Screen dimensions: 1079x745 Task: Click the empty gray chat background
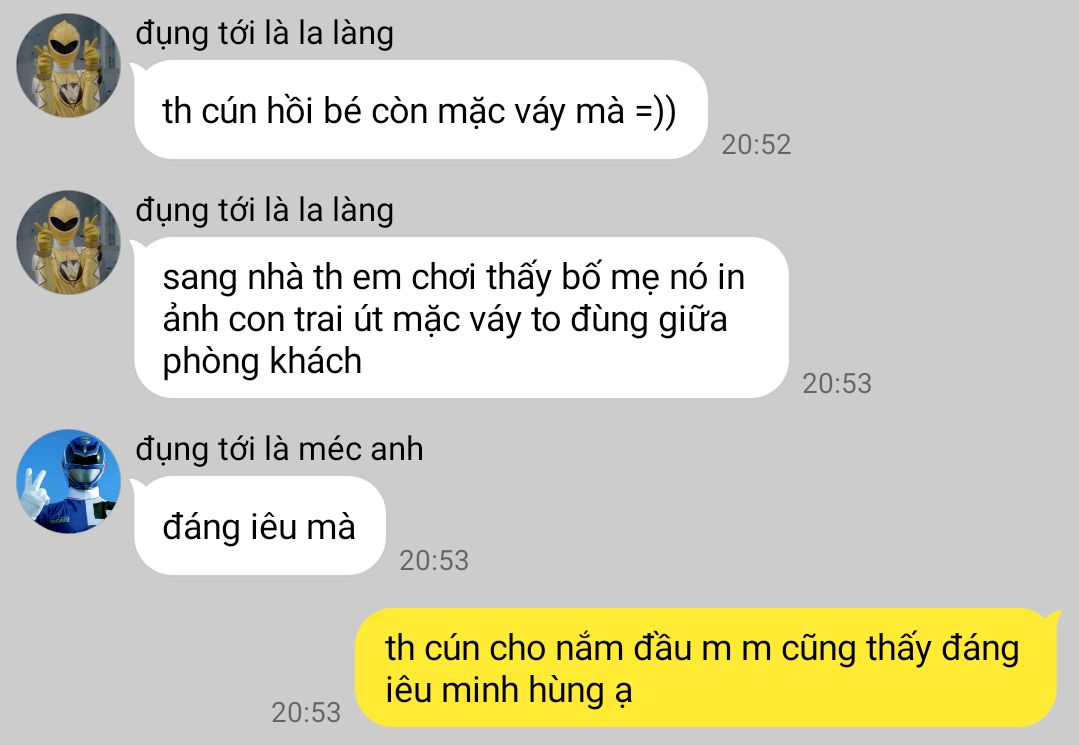pos(929,482)
